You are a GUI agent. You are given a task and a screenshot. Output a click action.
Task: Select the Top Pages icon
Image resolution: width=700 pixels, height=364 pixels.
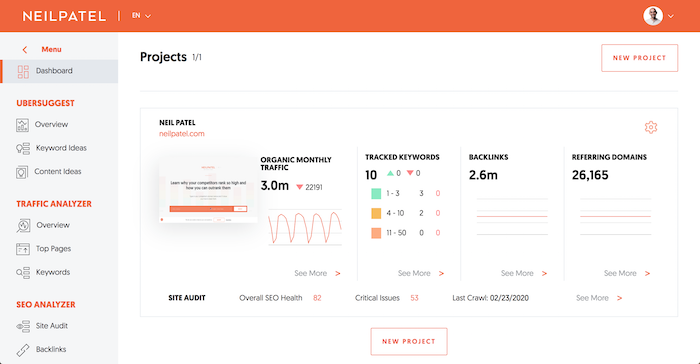pos(23,249)
